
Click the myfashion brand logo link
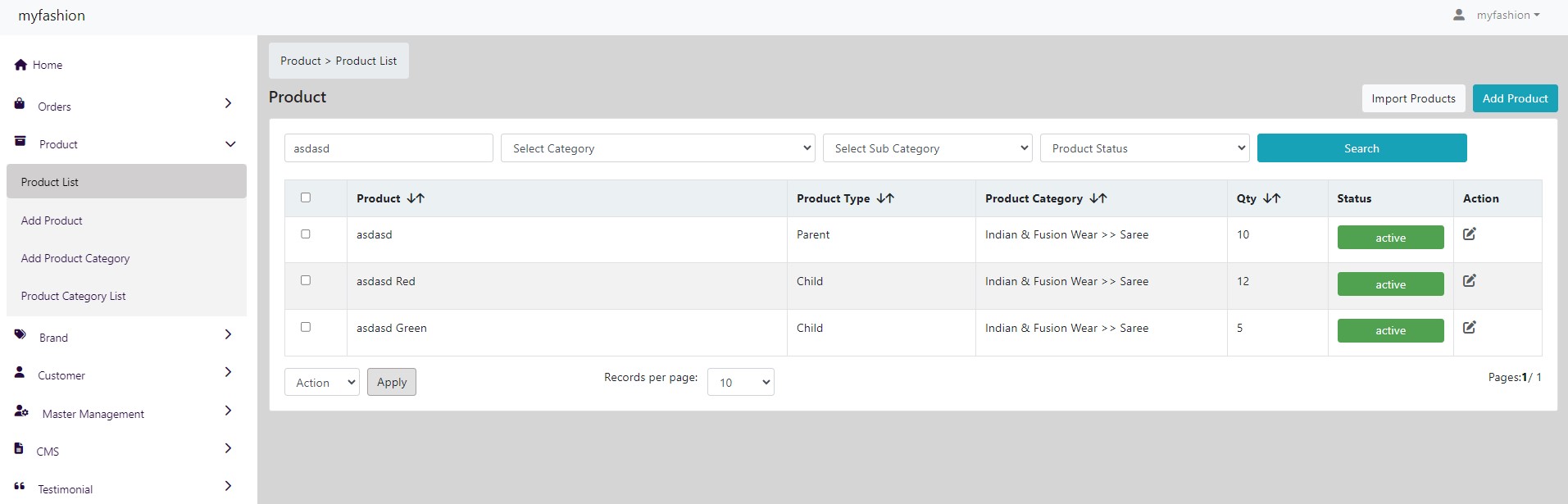pyautogui.click(x=52, y=16)
